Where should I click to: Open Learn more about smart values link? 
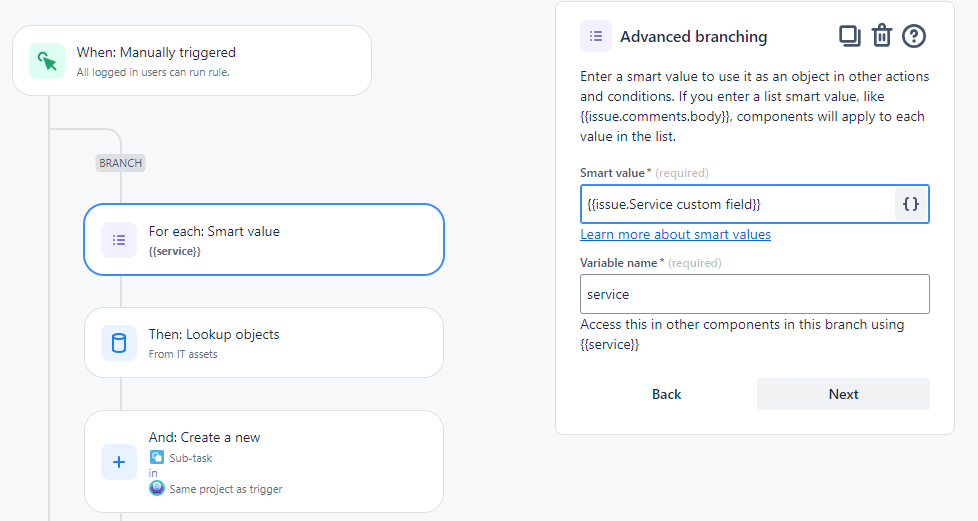675,234
